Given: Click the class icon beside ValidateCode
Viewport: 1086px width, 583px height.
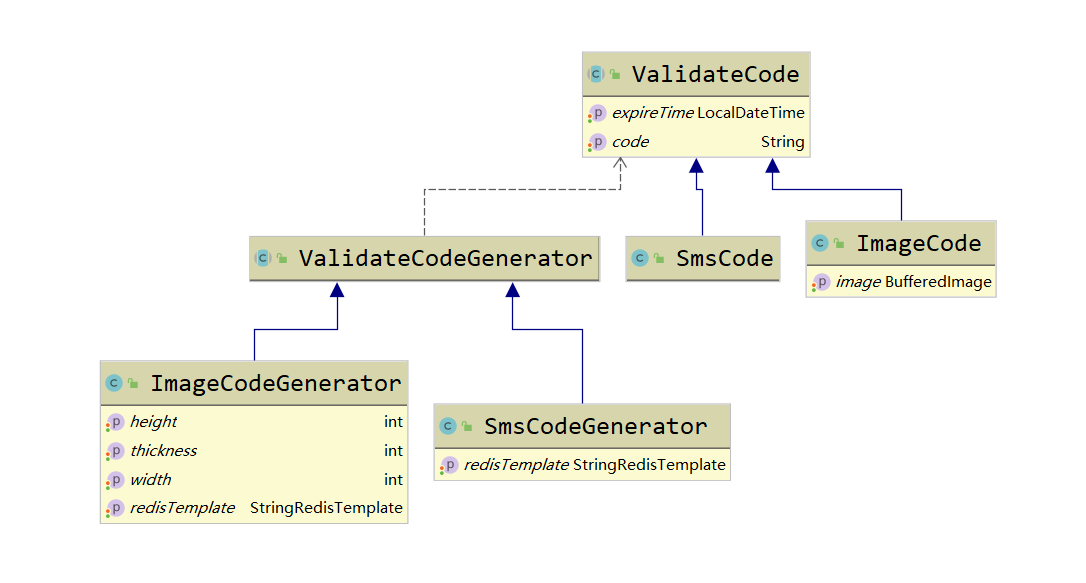Looking at the screenshot, I should [596, 73].
